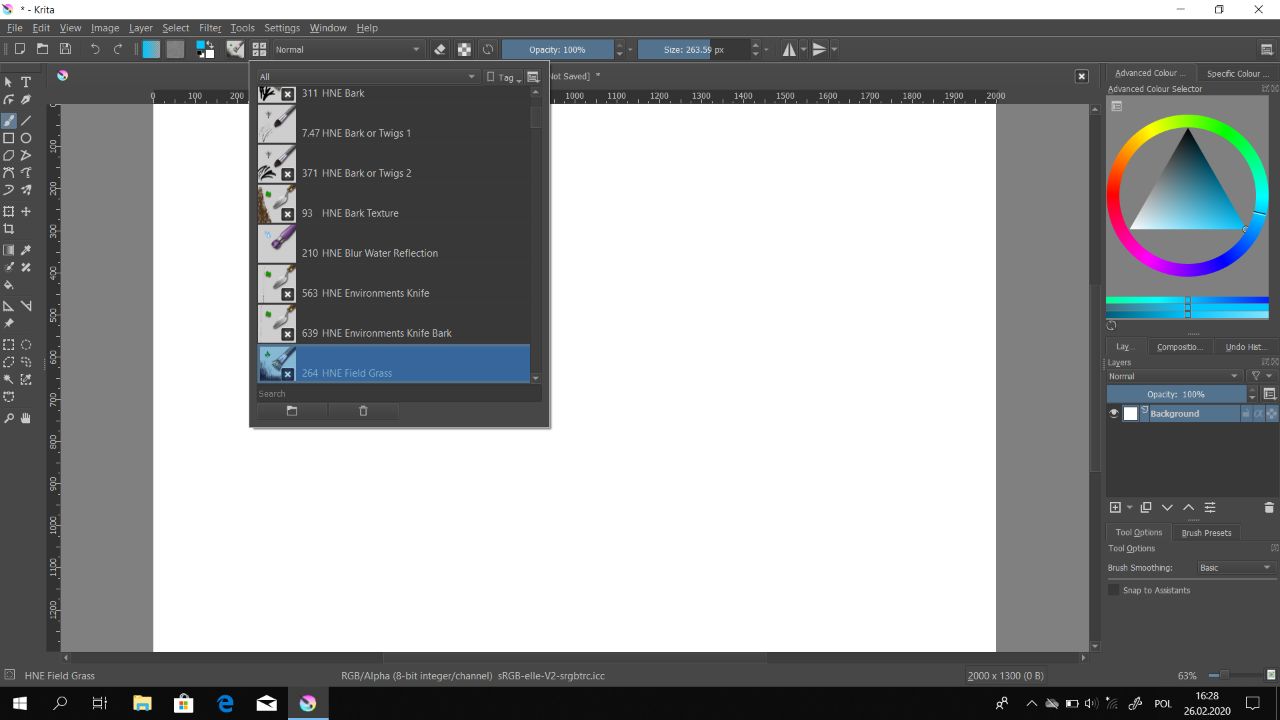Create a new document from toolbar
Viewport: 1280px width, 720px height.
19,49
